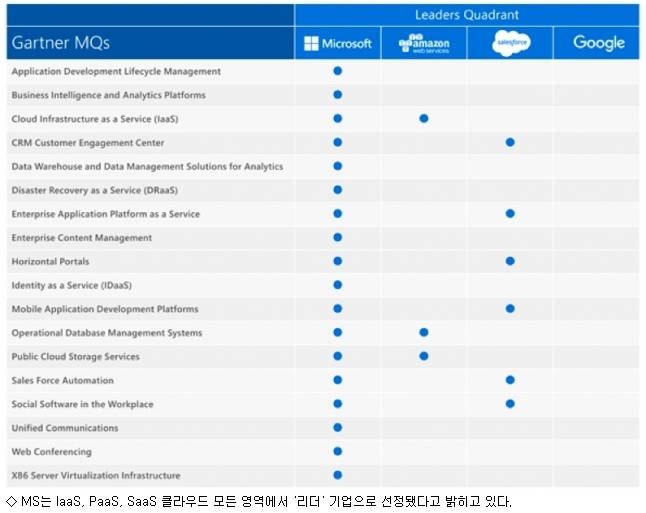Viewport: 646px width, 513px height.
Task: Click the Salesforce cloud logo
Action: coord(511,42)
